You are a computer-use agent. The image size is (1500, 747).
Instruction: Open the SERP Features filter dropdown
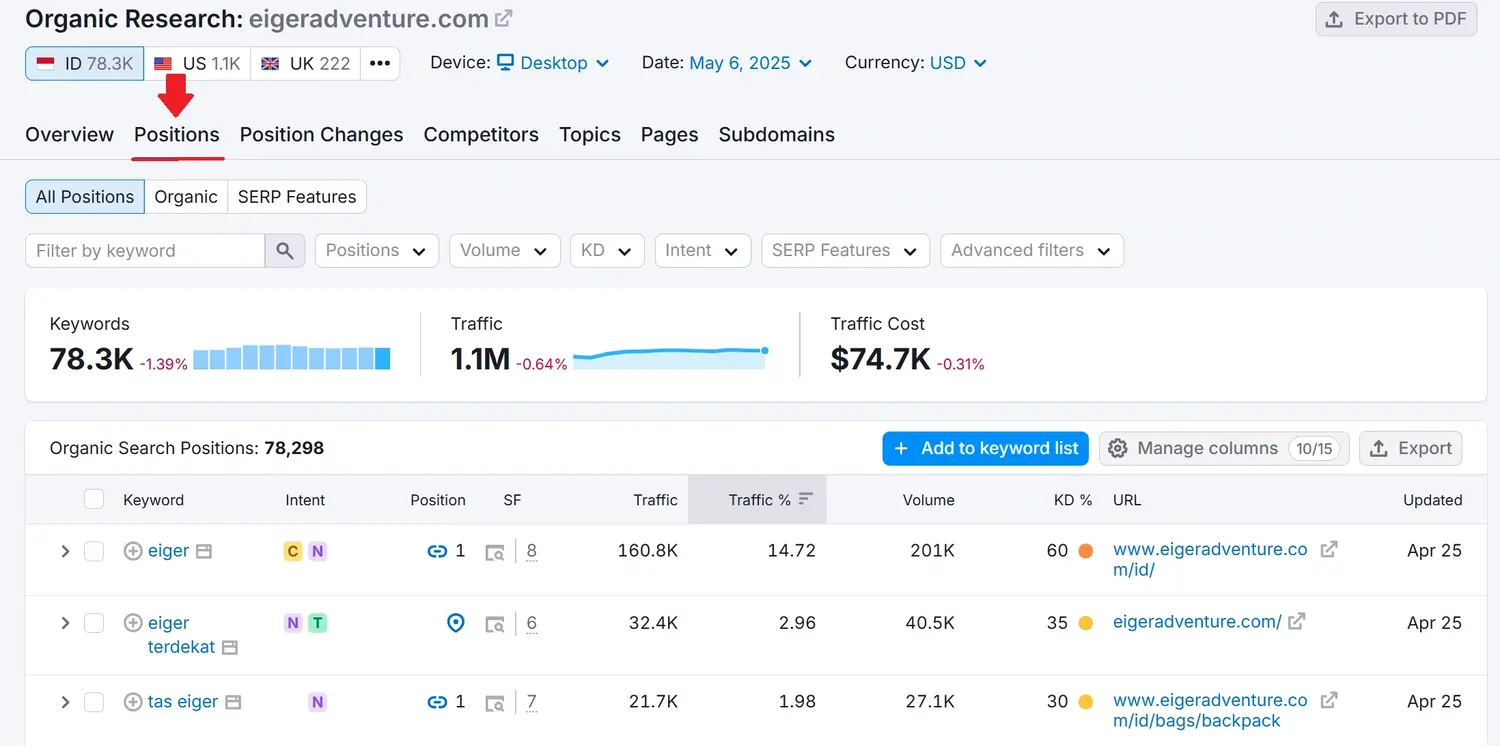pos(845,251)
